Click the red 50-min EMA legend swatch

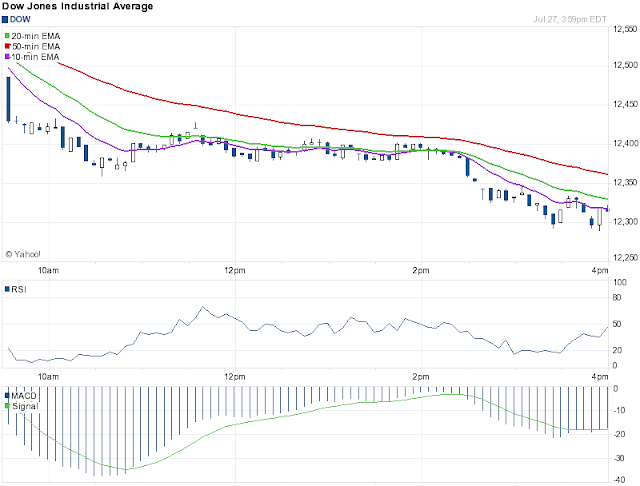[7, 46]
